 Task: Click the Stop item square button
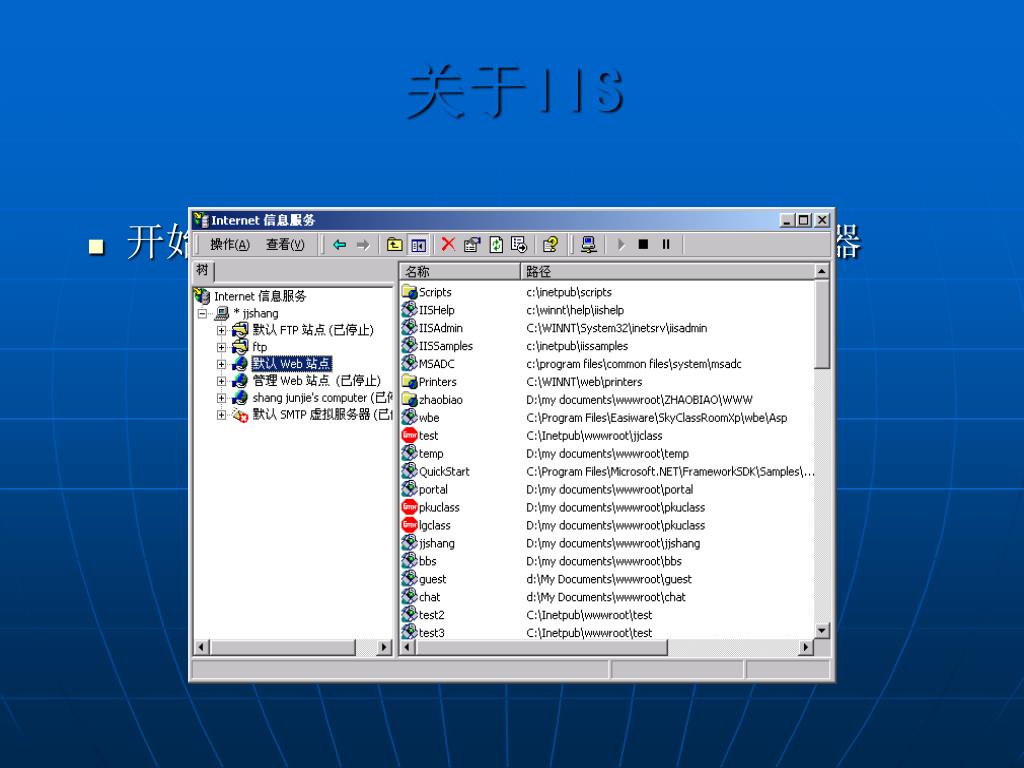pos(643,245)
